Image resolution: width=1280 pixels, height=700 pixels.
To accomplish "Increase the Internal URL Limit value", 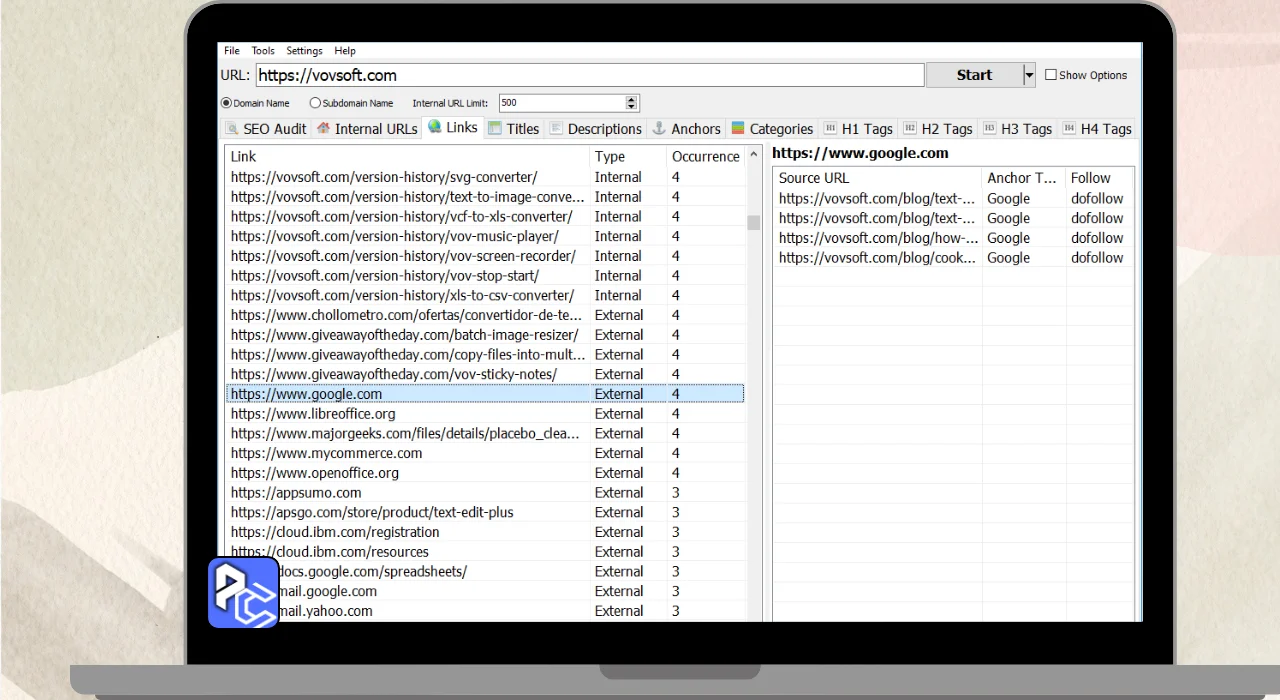I will (x=631, y=99).
